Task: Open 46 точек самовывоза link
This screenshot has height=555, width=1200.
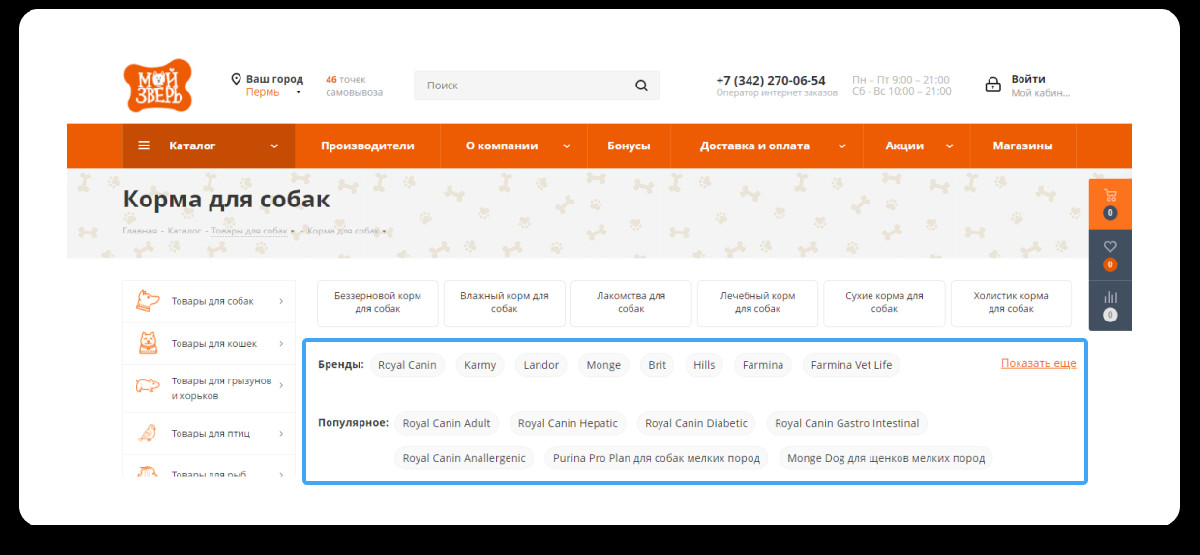Action: click(354, 86)
